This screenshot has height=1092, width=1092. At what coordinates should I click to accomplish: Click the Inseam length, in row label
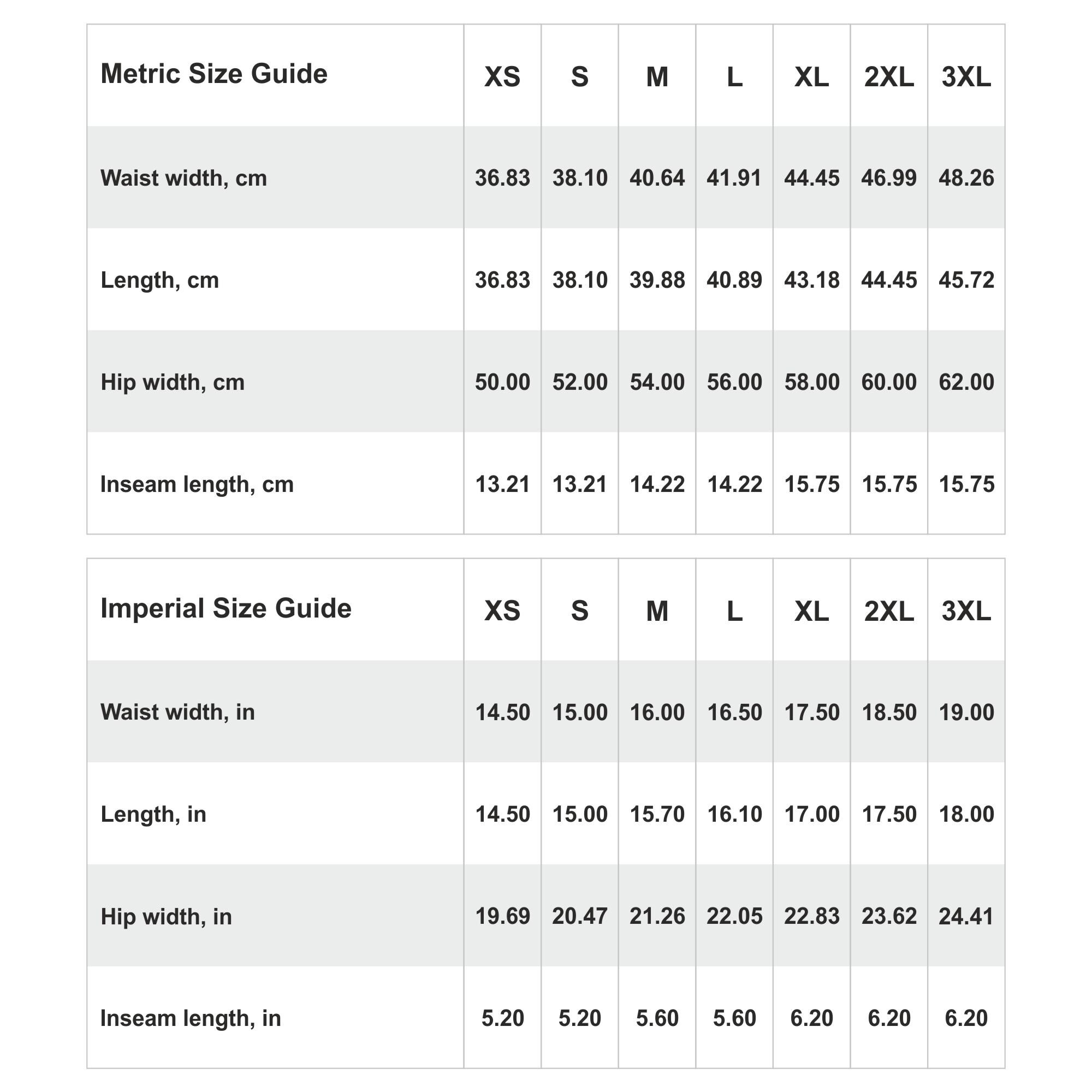191,1018
